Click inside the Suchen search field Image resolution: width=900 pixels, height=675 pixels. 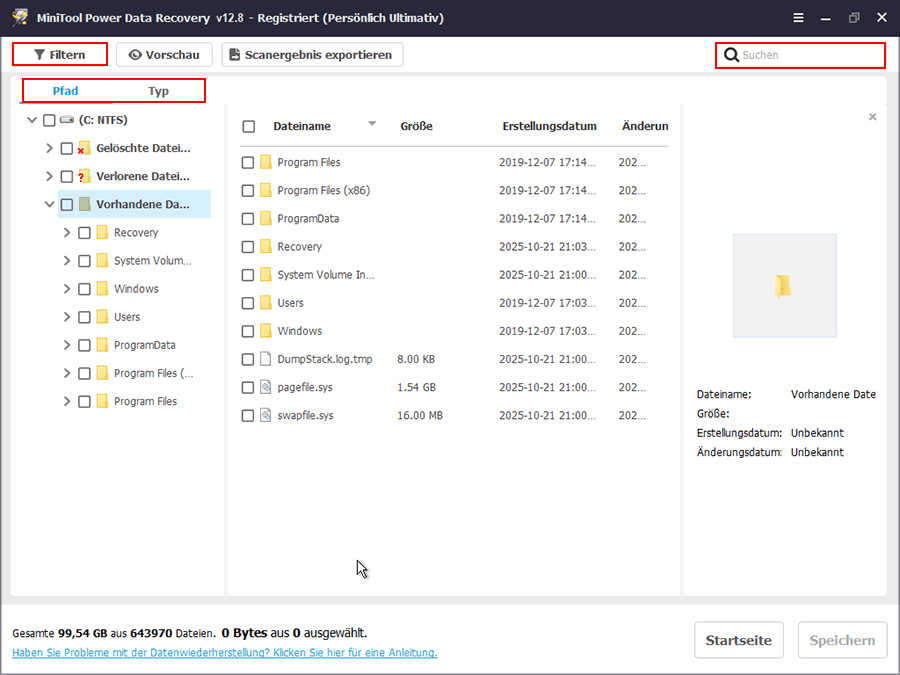[x=790, y=55]
